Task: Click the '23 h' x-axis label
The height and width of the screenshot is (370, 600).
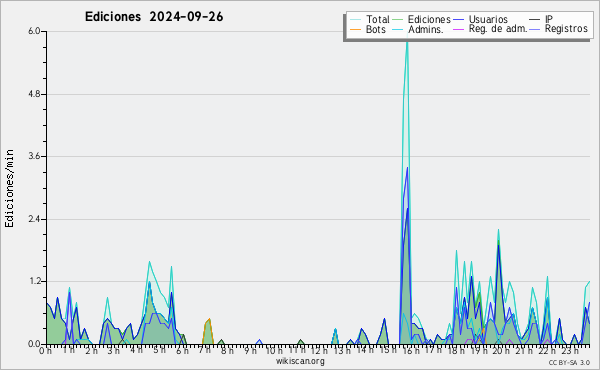Action: click(x=570, y=350)
